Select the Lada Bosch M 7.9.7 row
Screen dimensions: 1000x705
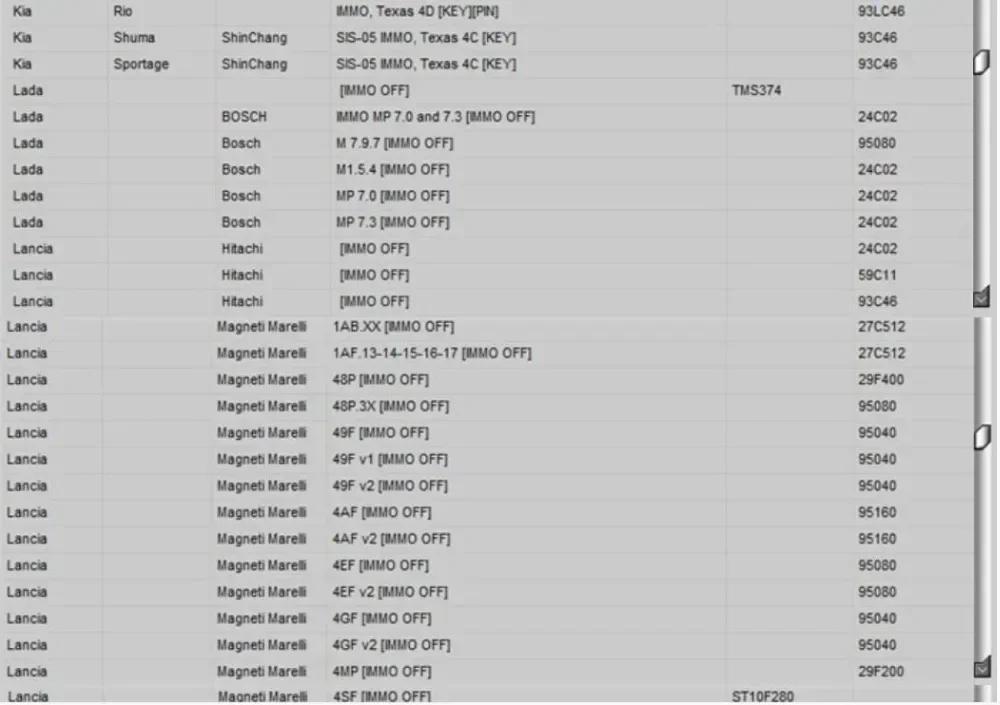click(x=487, y=144)
